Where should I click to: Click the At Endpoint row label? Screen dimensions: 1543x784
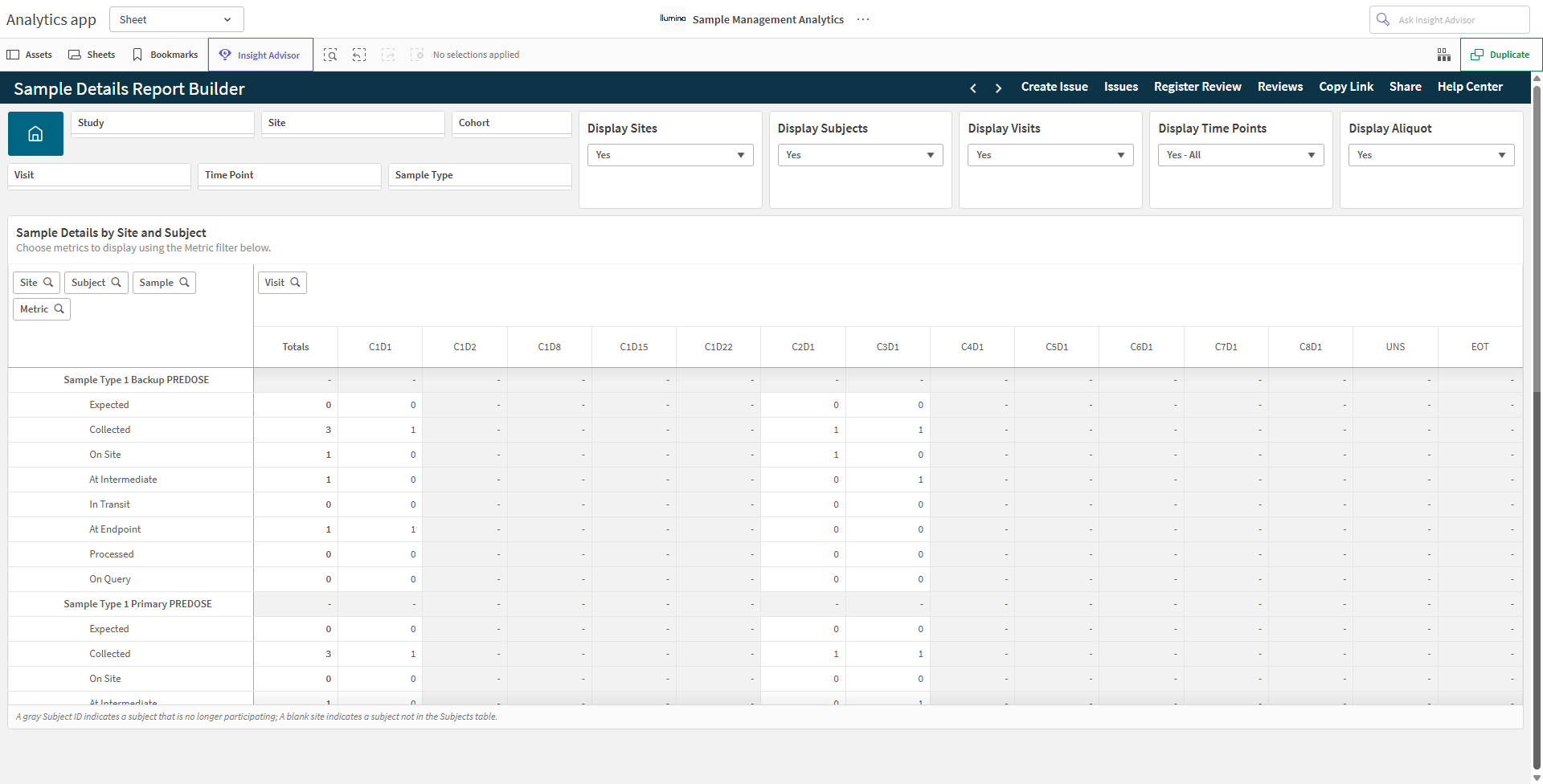tap(115, 529)
